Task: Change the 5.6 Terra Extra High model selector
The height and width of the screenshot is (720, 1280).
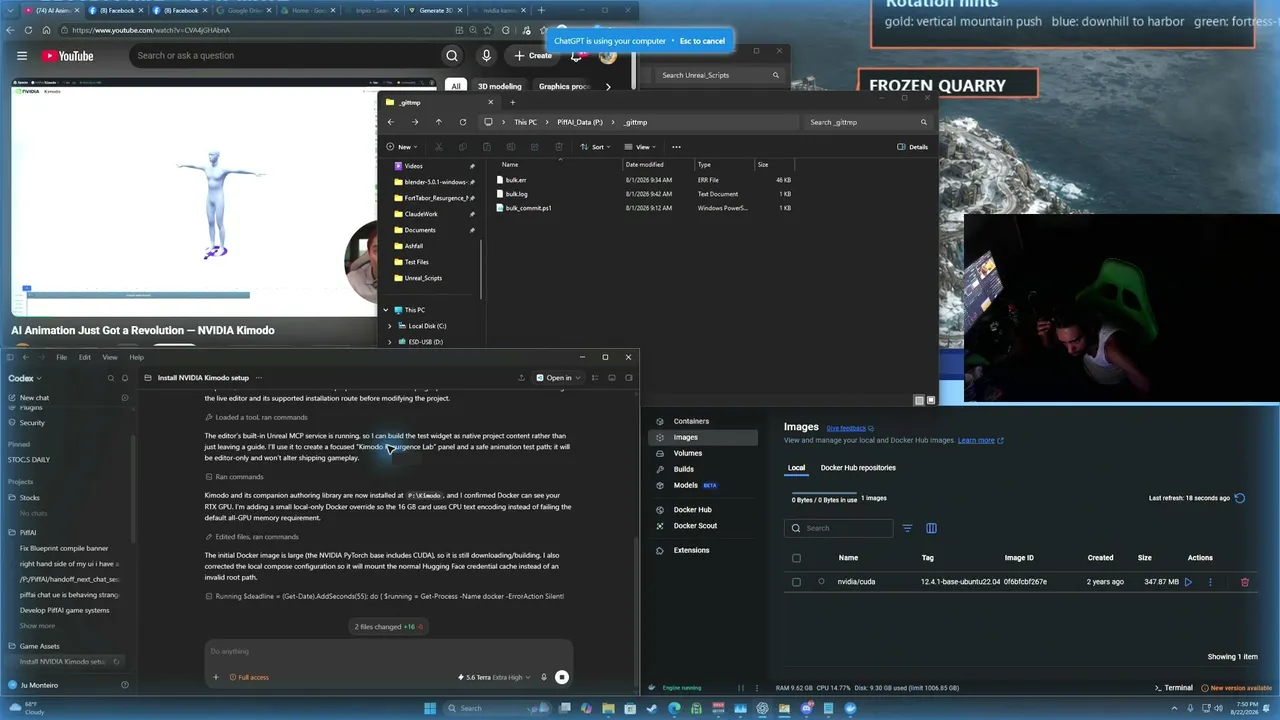Action: pyautogui.click(x=495, y=677)
